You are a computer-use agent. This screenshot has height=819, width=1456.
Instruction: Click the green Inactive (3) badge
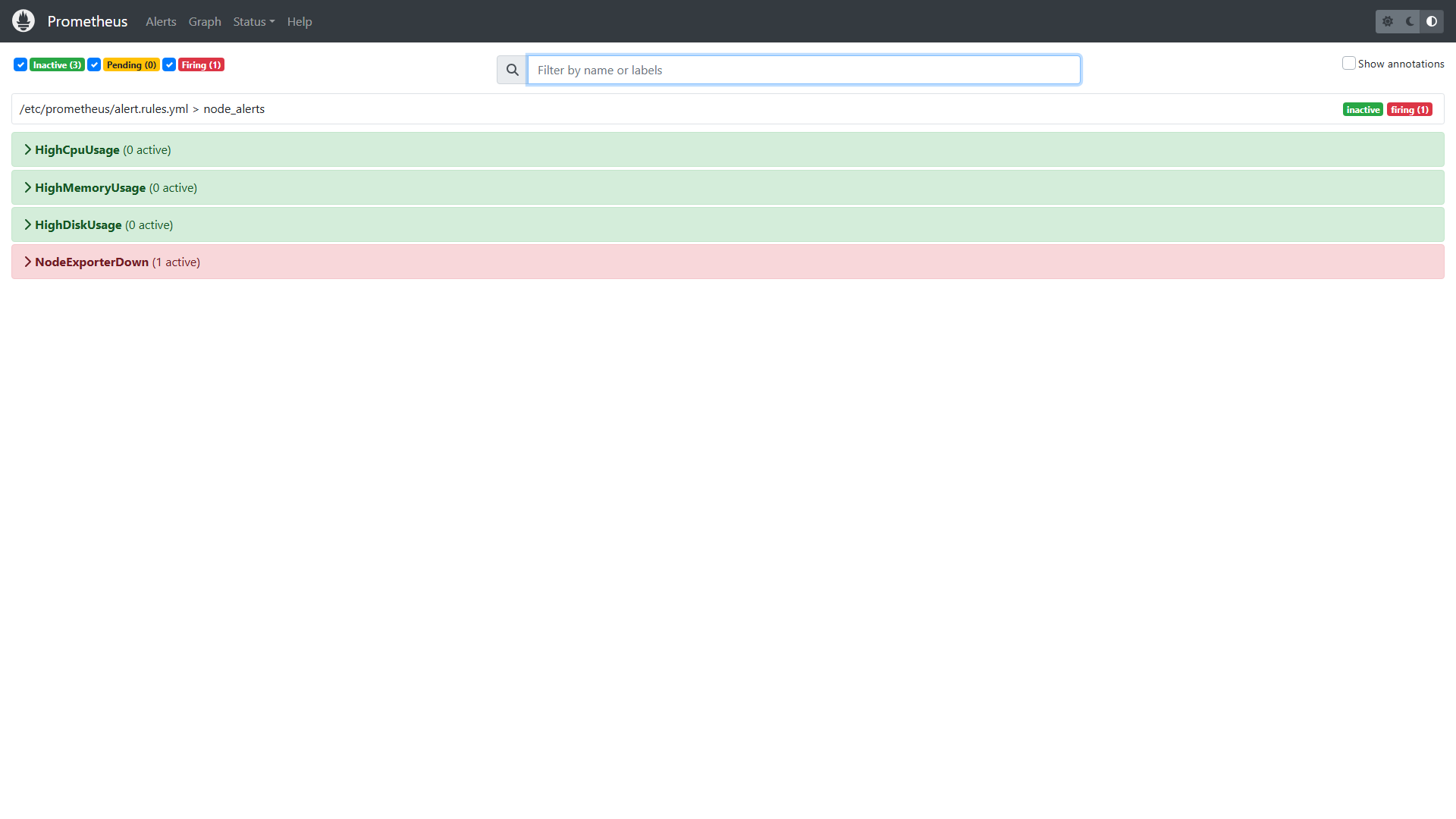[x=57, y=64]
